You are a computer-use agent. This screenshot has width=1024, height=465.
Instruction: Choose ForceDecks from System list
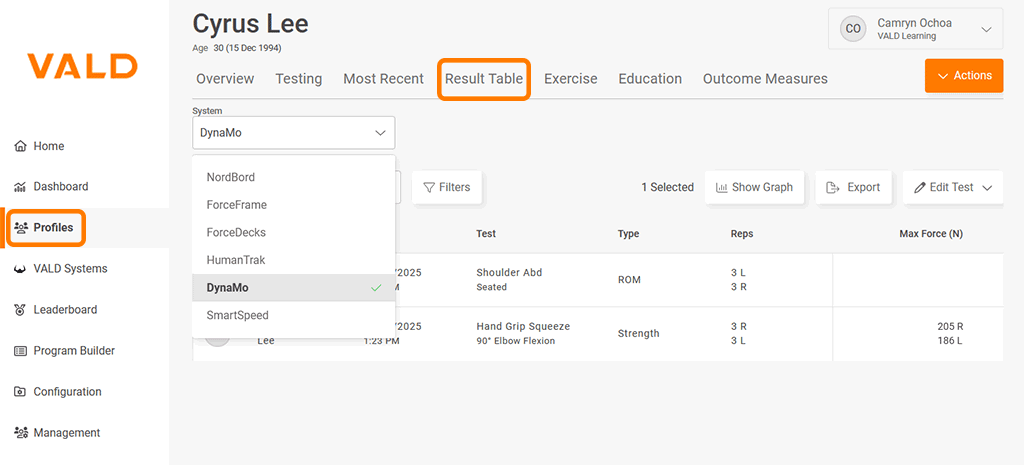click(x=294, y=232)
